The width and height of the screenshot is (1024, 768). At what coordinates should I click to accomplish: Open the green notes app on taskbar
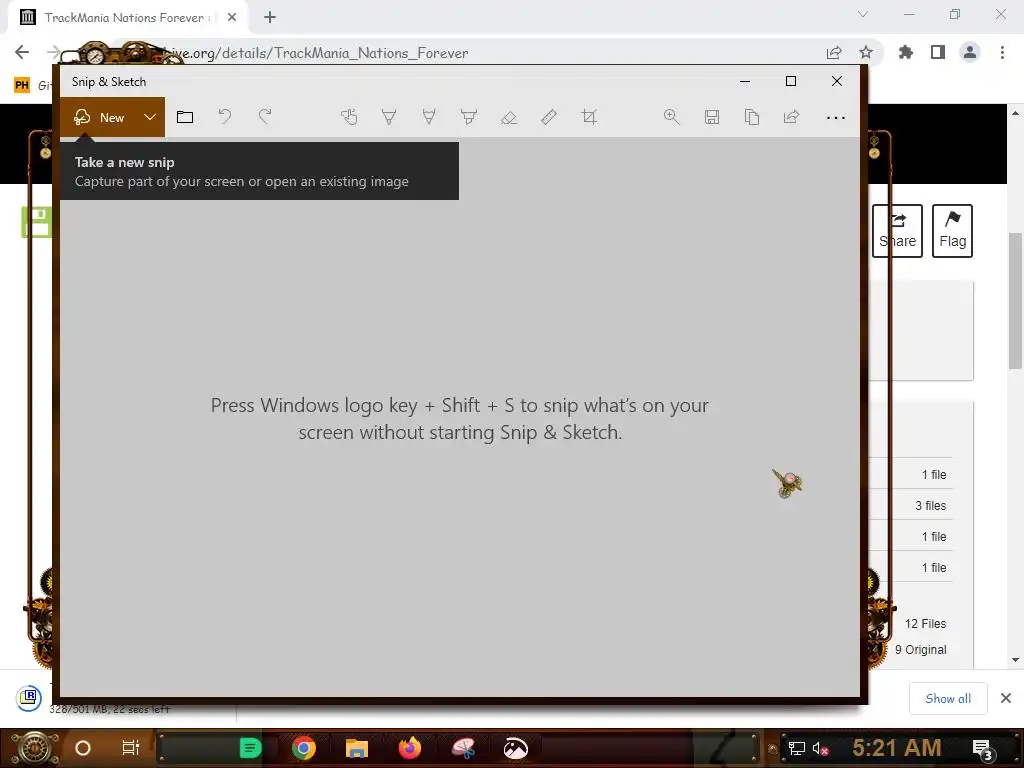250,748
